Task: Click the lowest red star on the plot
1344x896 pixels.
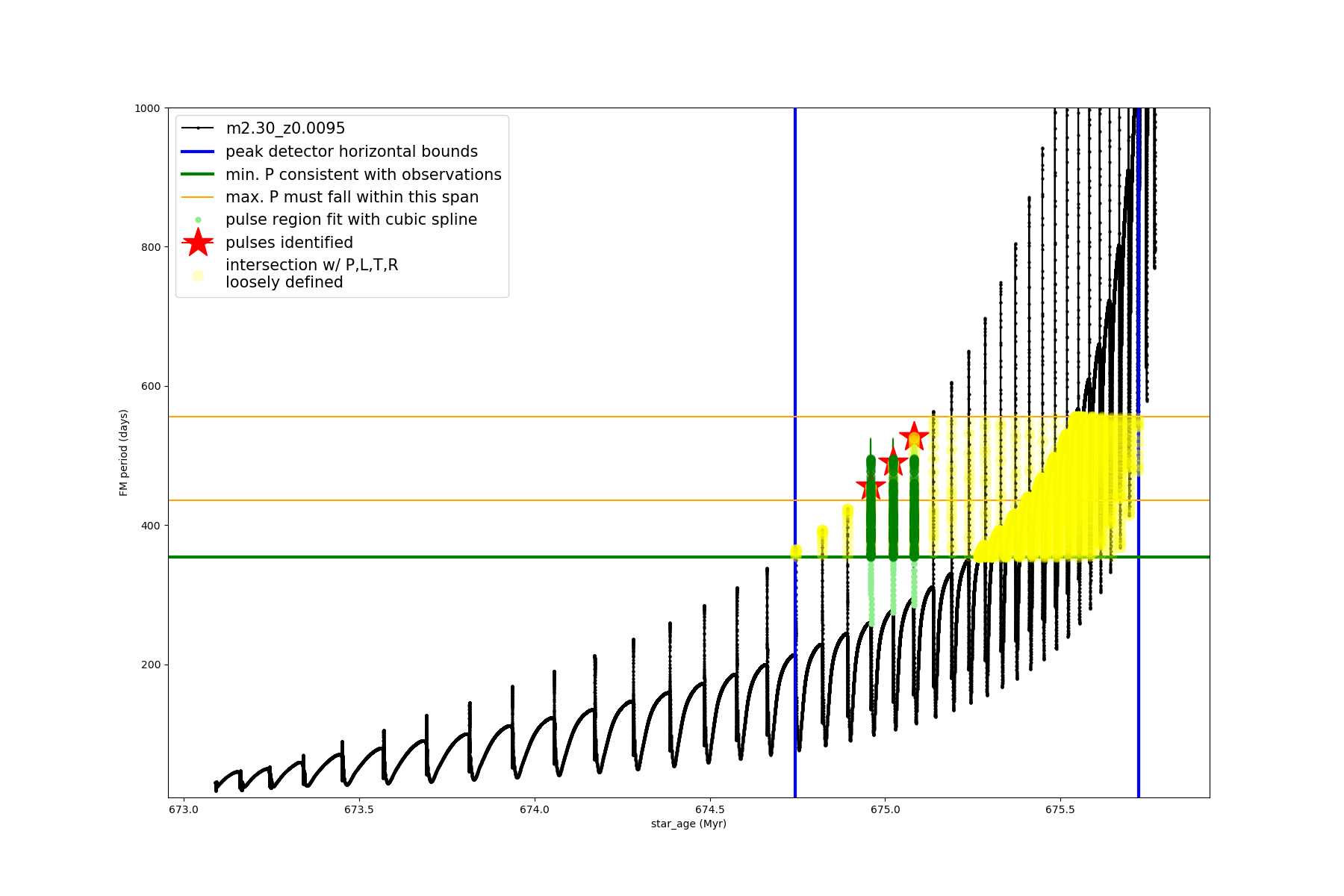Action: tap(871, 488)
